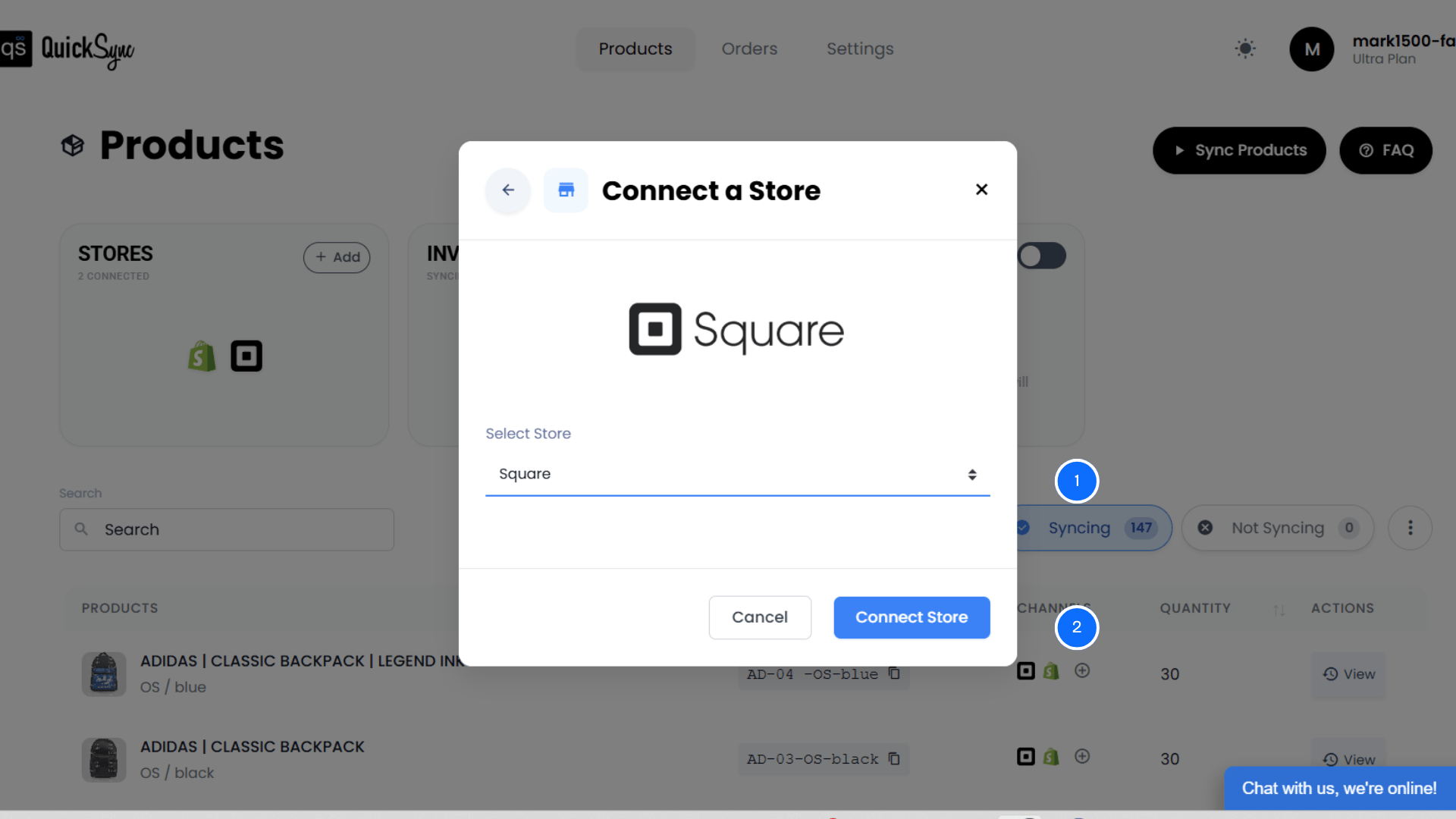Copy SKU AD-04-OS-blue
This screenshot has height=819, width=1456.
click(x=894, y=673)
